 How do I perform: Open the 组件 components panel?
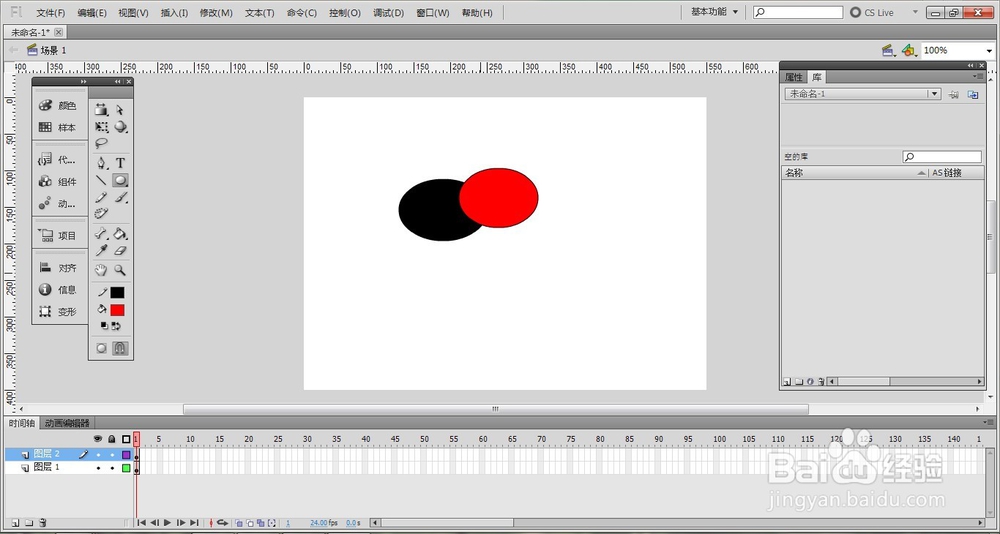click(x=57, y=182)
